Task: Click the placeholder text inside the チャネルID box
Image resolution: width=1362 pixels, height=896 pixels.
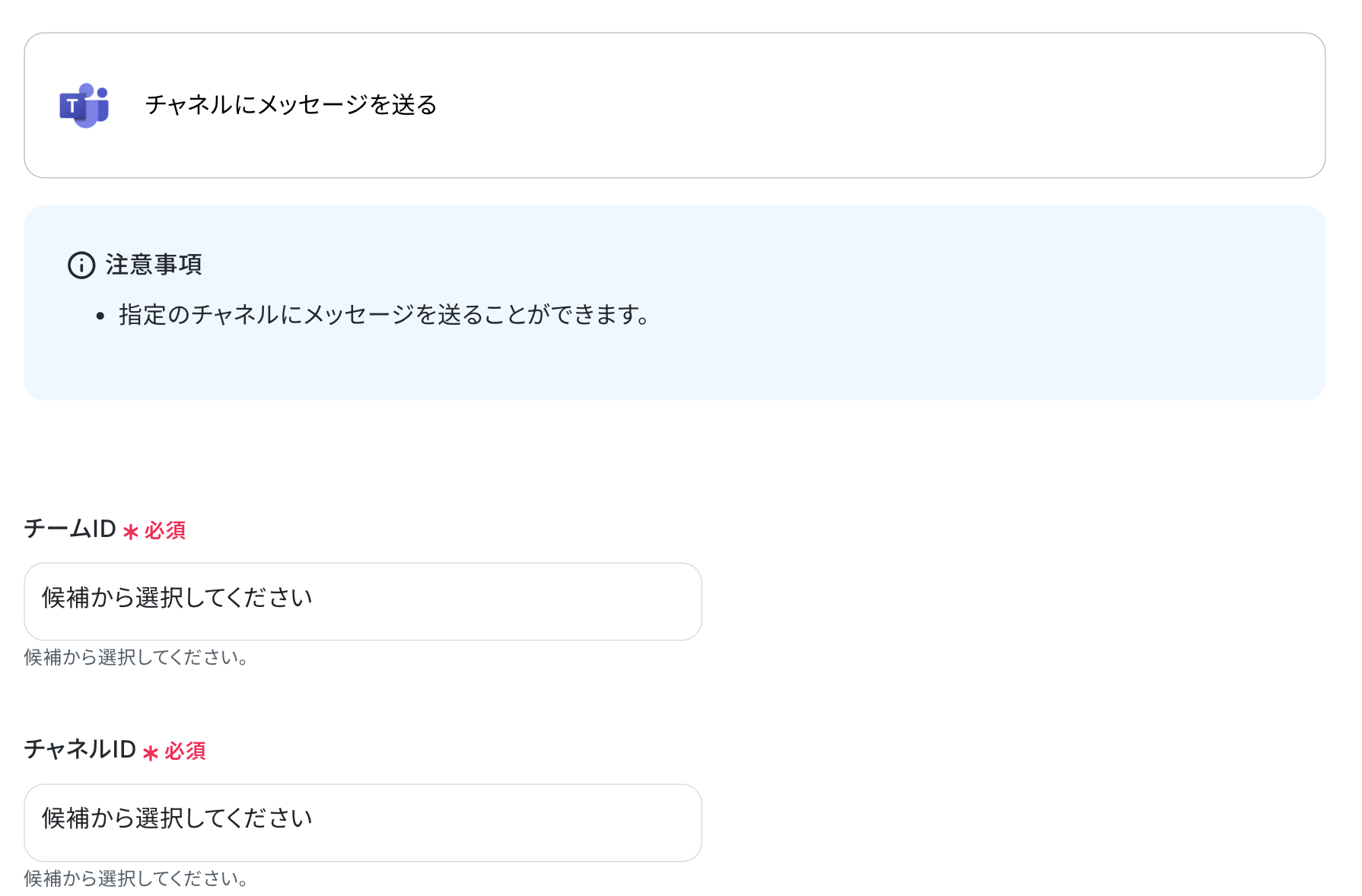Action: (177, 818)
